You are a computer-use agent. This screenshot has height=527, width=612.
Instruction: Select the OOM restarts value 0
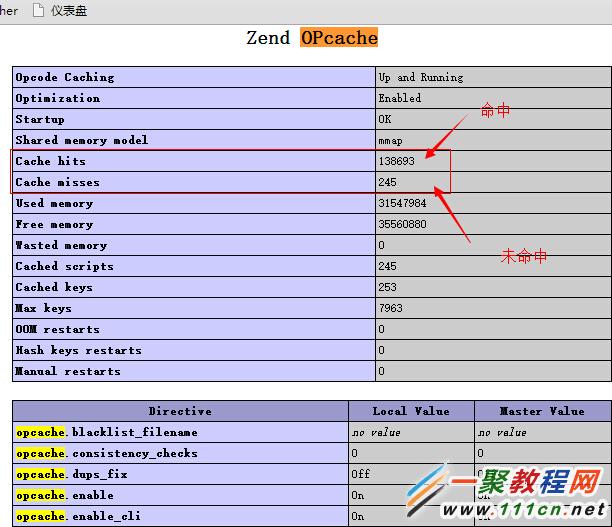click(x=381, y=329)
